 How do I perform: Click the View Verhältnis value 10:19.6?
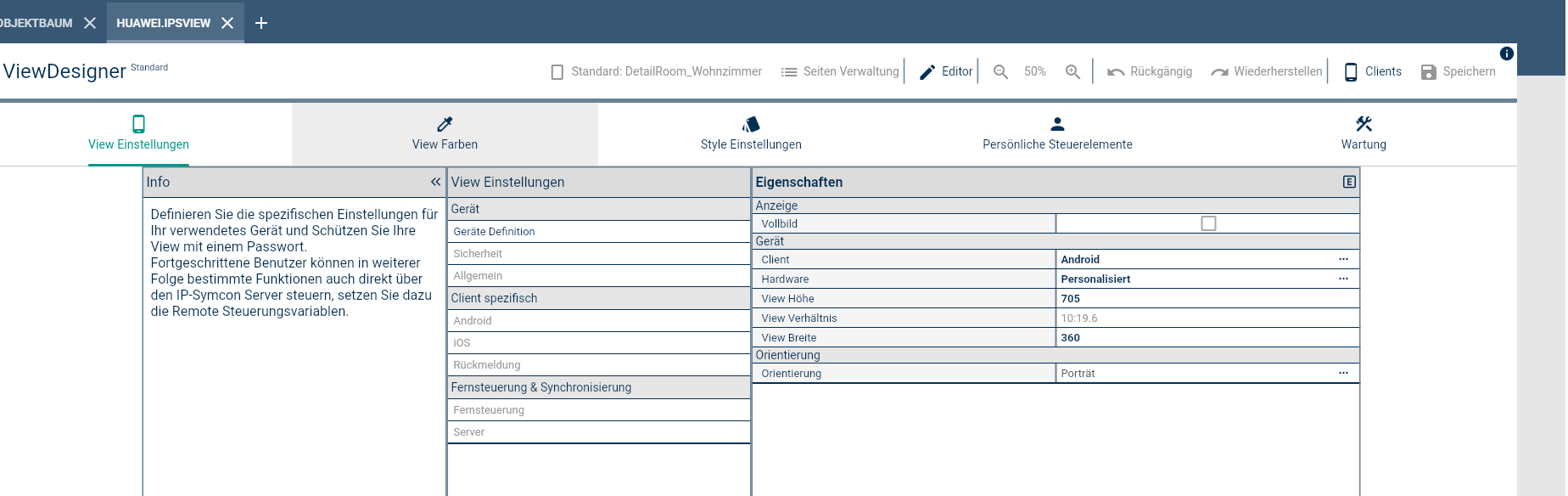[1207, 318]
